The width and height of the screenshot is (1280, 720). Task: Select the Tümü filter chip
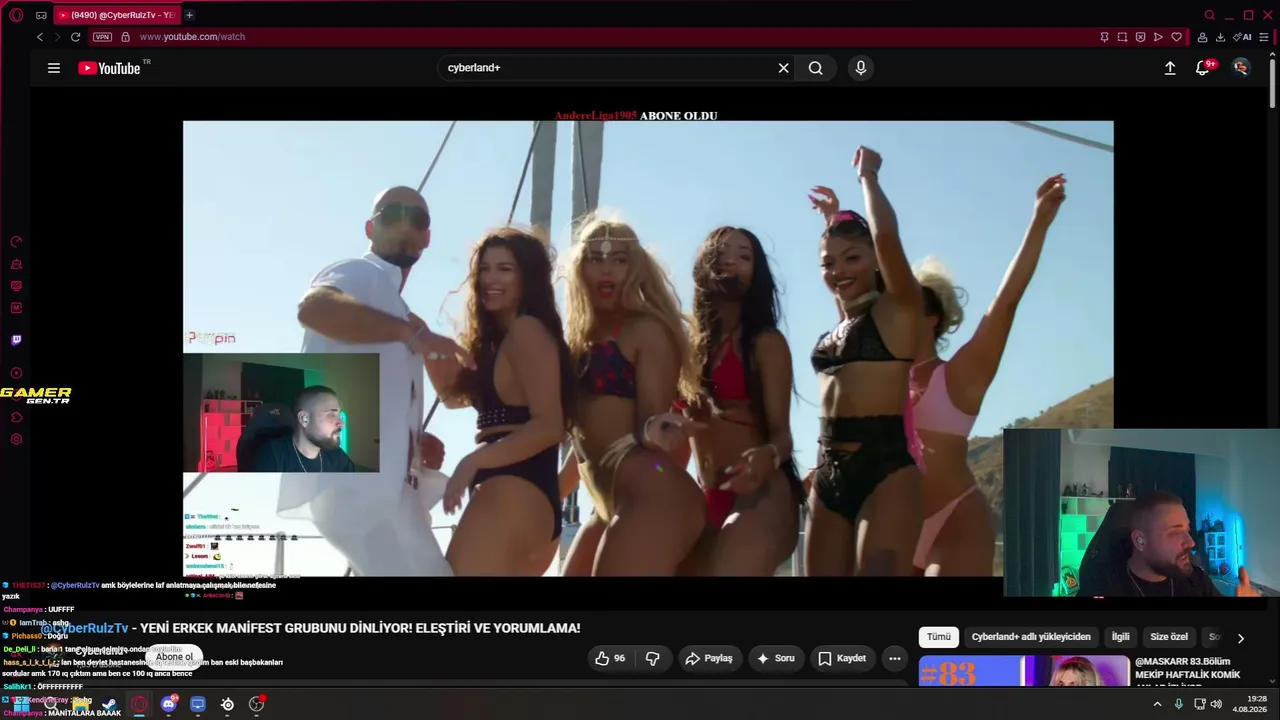[939, 637]
